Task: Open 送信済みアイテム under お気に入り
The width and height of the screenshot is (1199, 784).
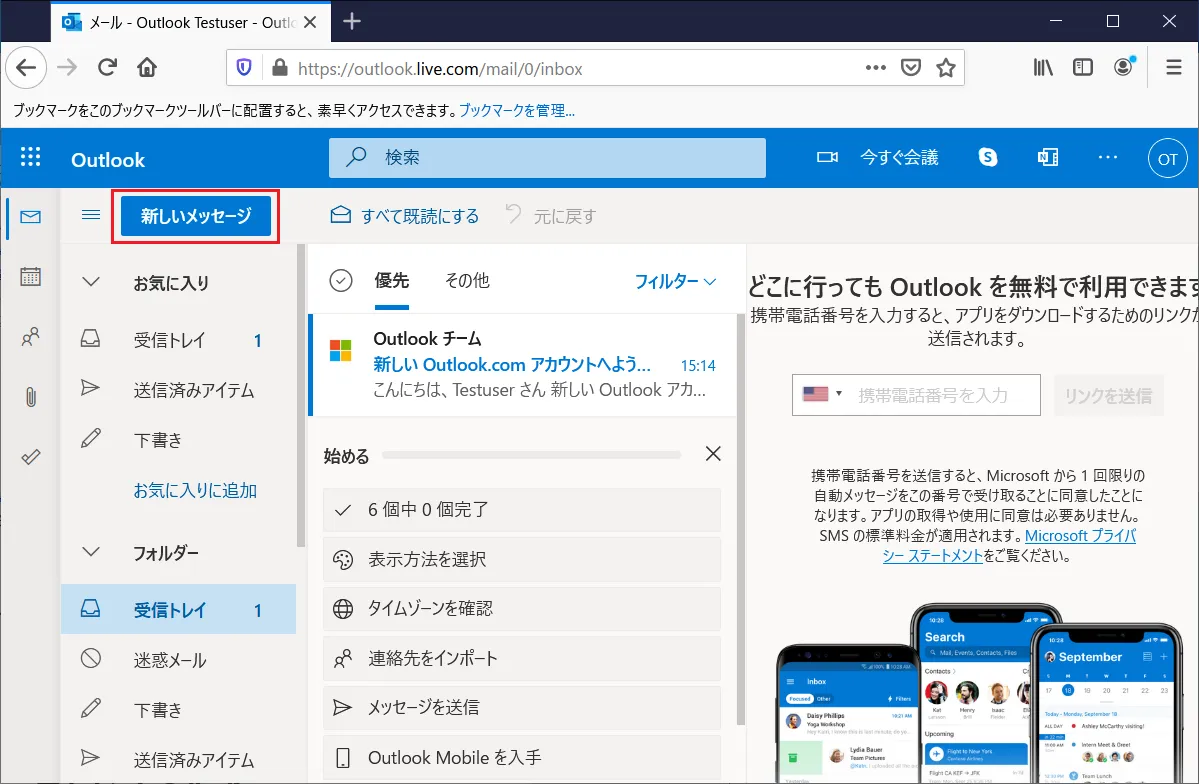Action: click(x=178, y=389)
